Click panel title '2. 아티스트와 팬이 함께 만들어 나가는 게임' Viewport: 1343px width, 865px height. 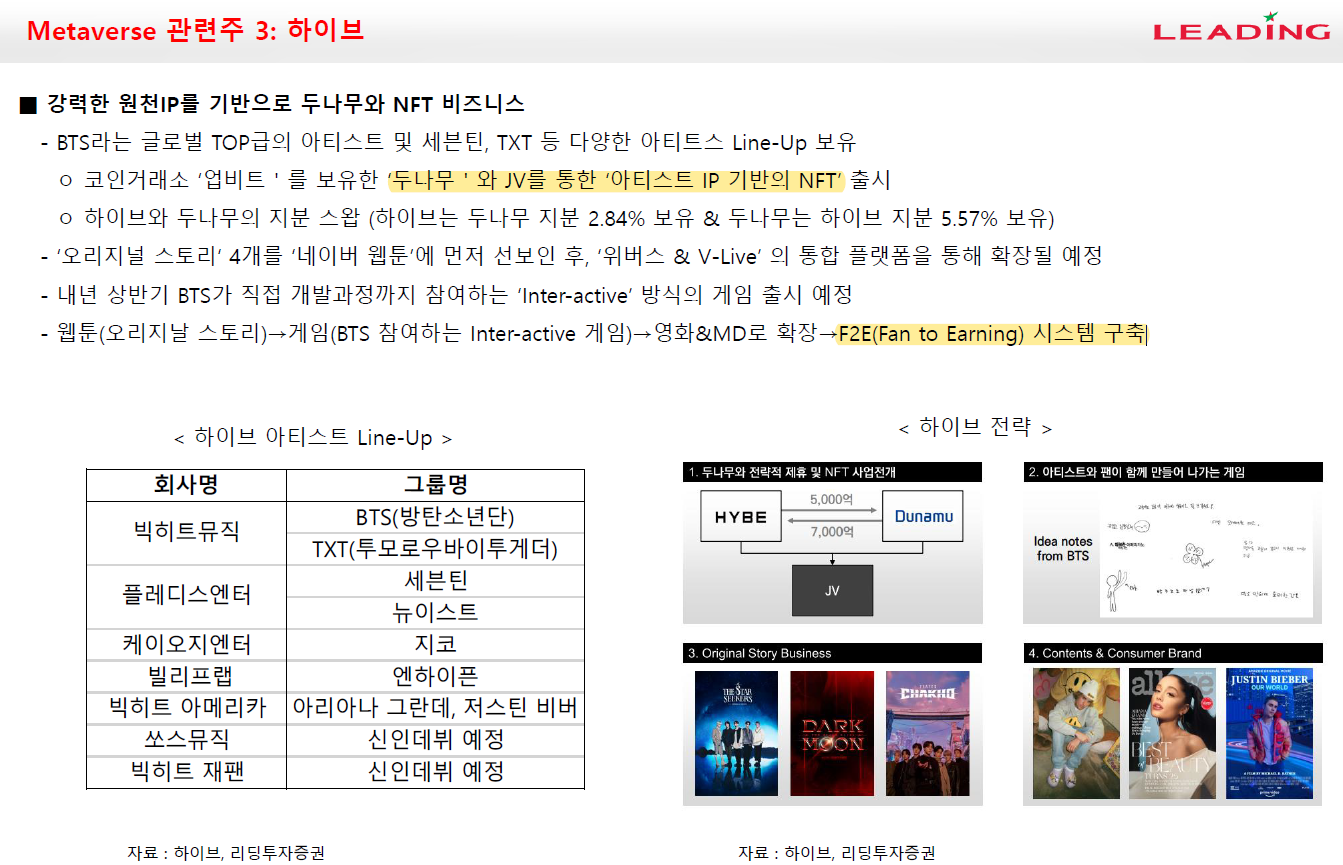(1172, 472)
